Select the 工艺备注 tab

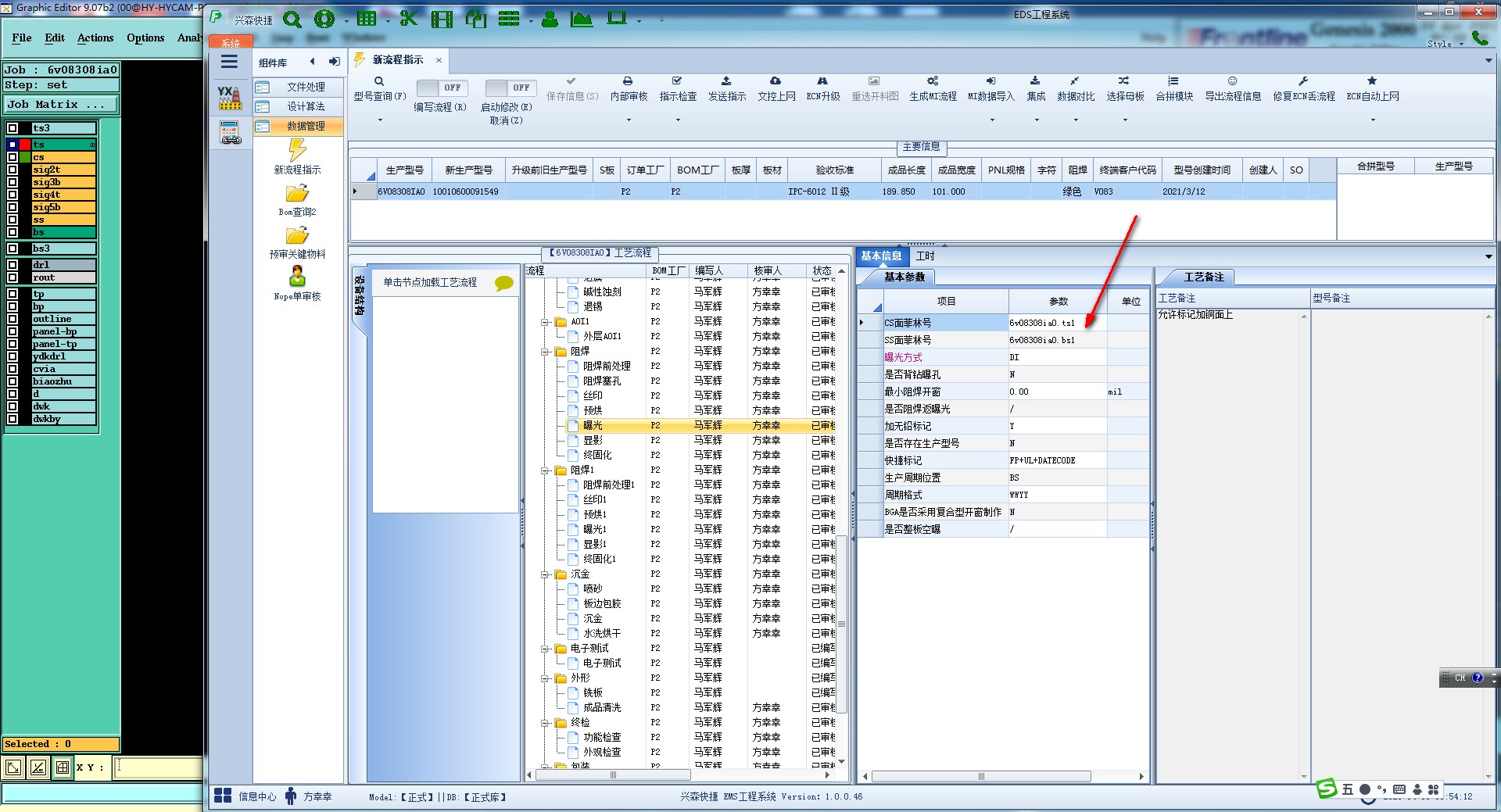tap(1203, 277)
